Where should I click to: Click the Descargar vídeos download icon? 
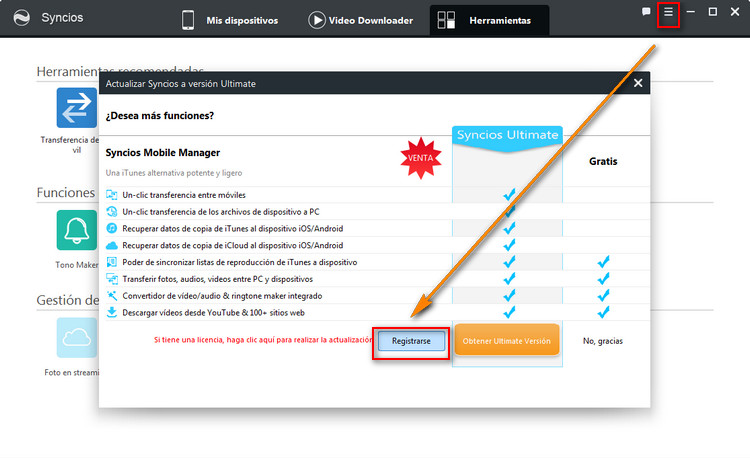(x=111, y=312)
